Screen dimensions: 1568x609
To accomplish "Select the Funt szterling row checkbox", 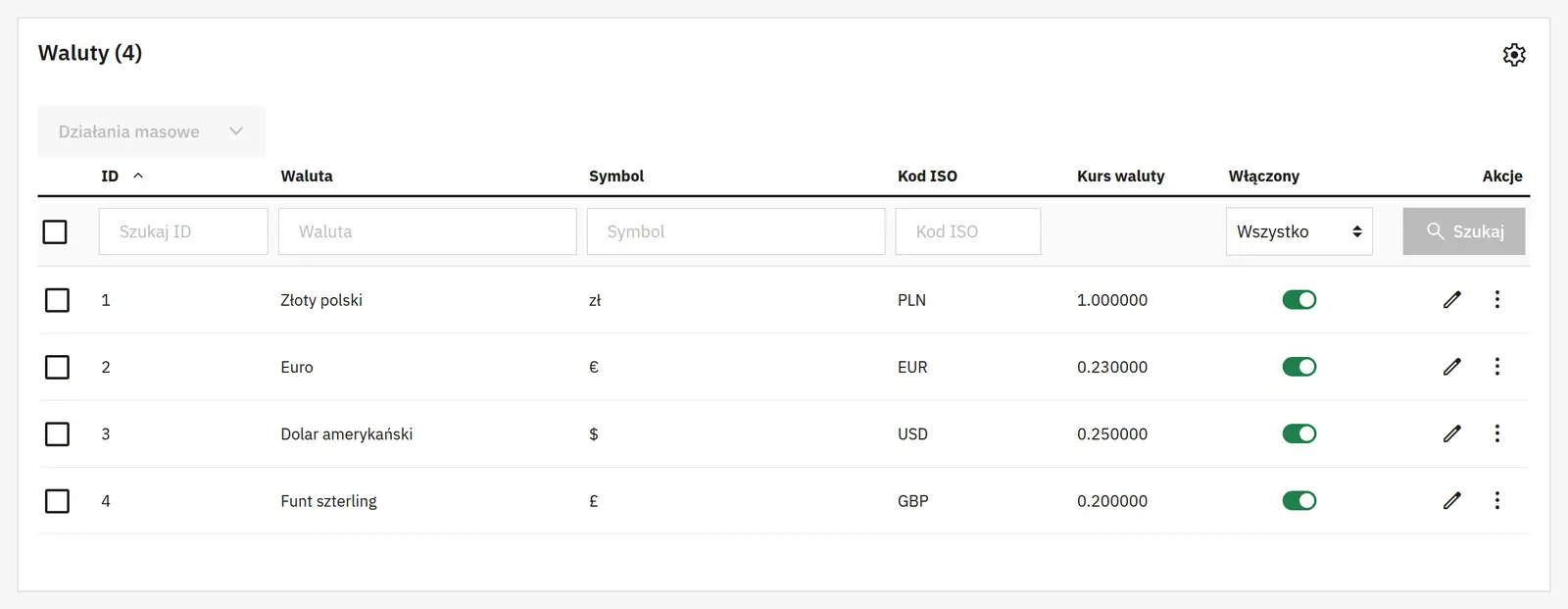I will (58, 501).
